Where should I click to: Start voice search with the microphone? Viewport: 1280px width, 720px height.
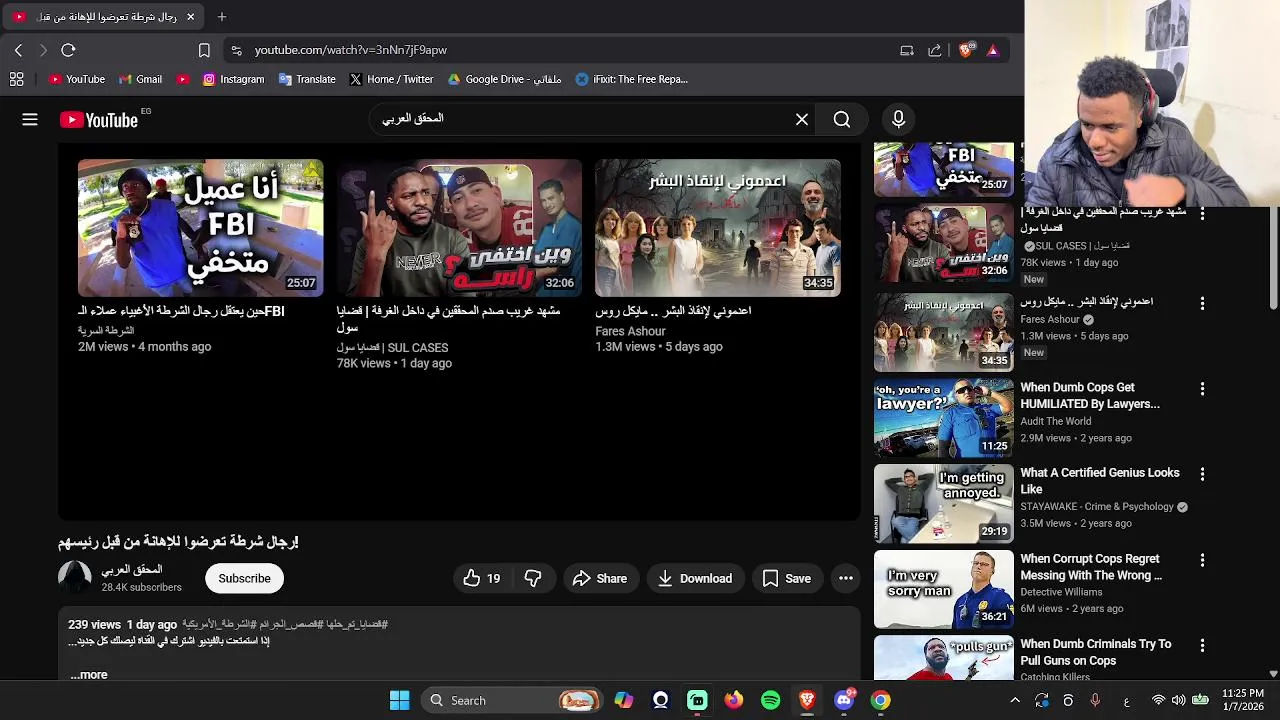pyautogui.click(x=898, y=120)
